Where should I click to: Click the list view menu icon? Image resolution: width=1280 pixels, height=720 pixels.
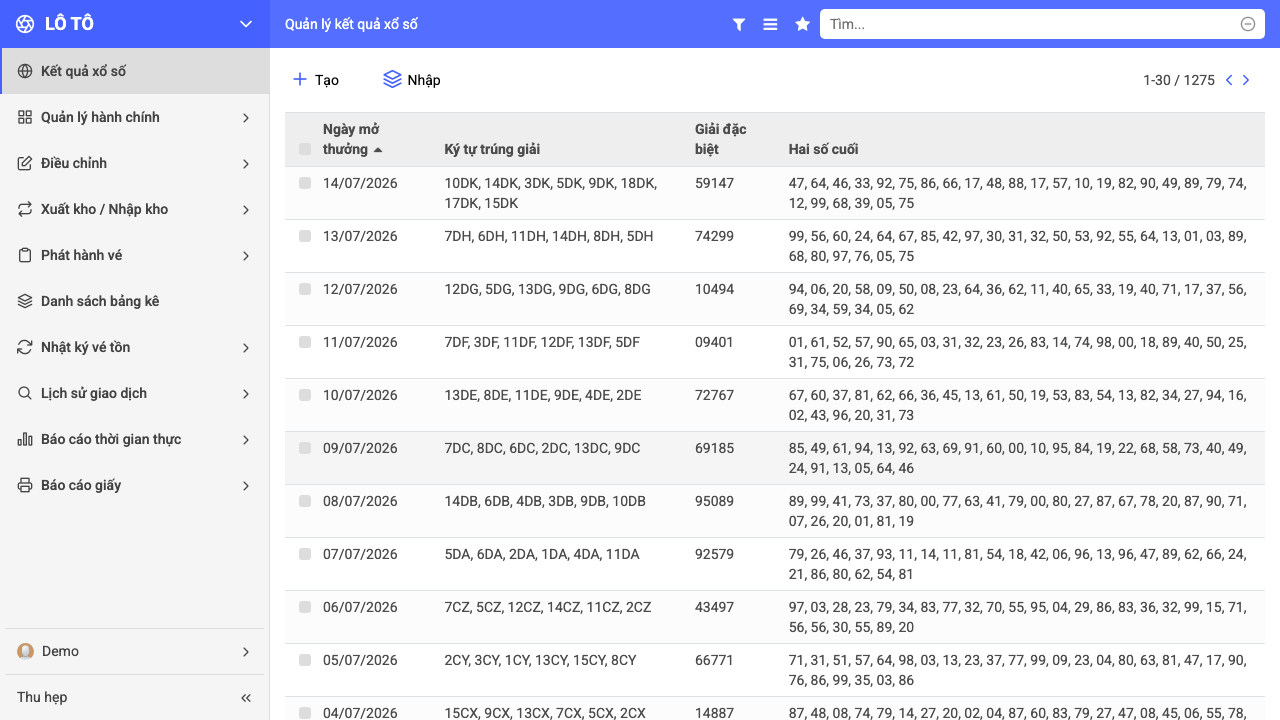pos(770,24)
